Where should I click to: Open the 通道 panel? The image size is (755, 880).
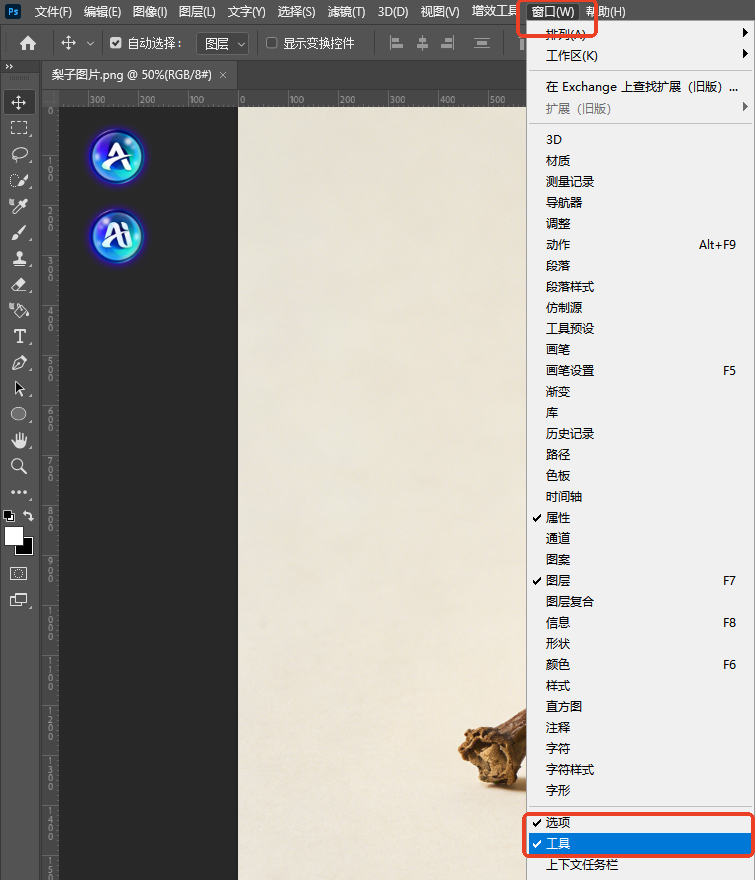640,538
